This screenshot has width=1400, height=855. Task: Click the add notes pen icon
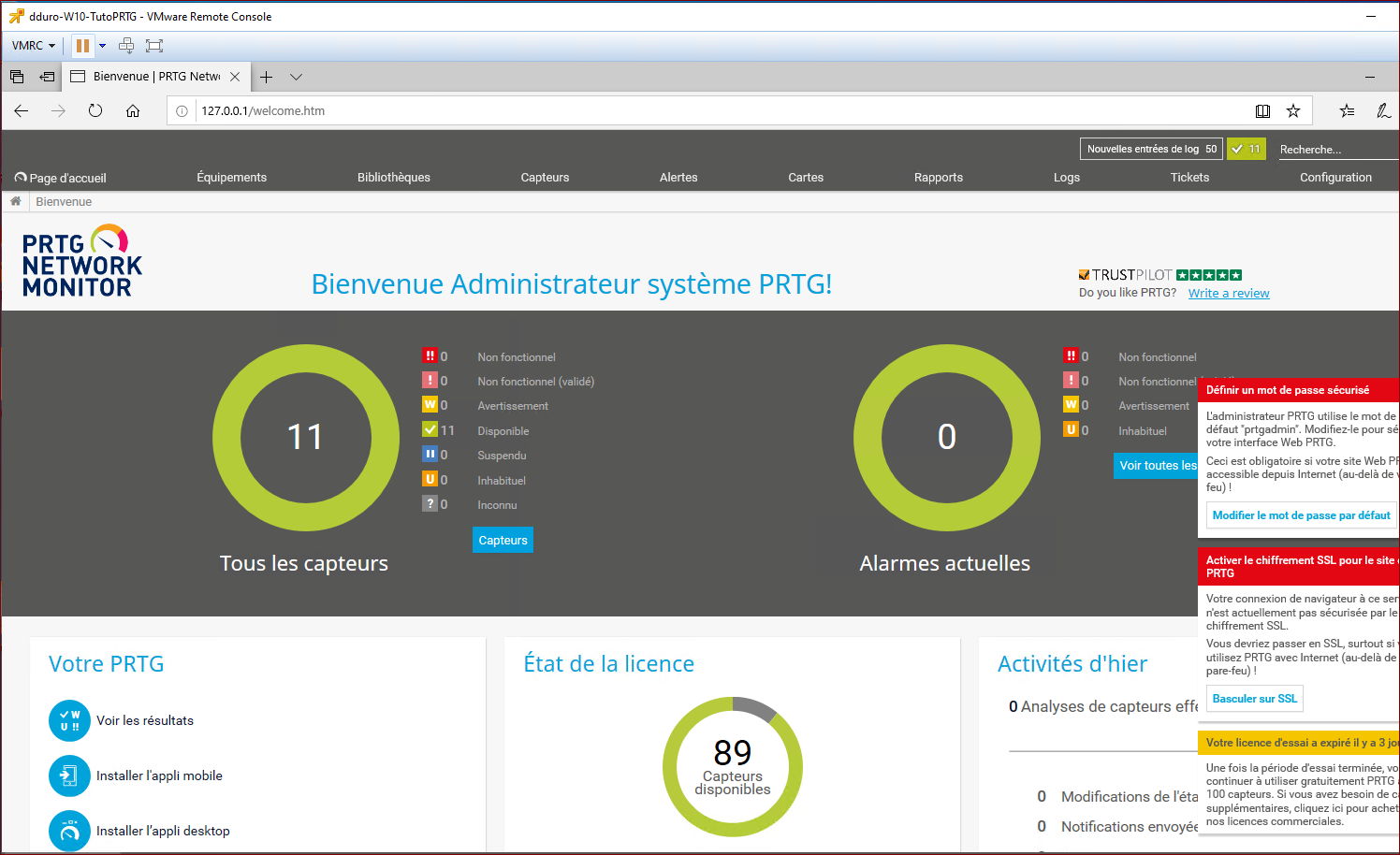(1383, 110)
